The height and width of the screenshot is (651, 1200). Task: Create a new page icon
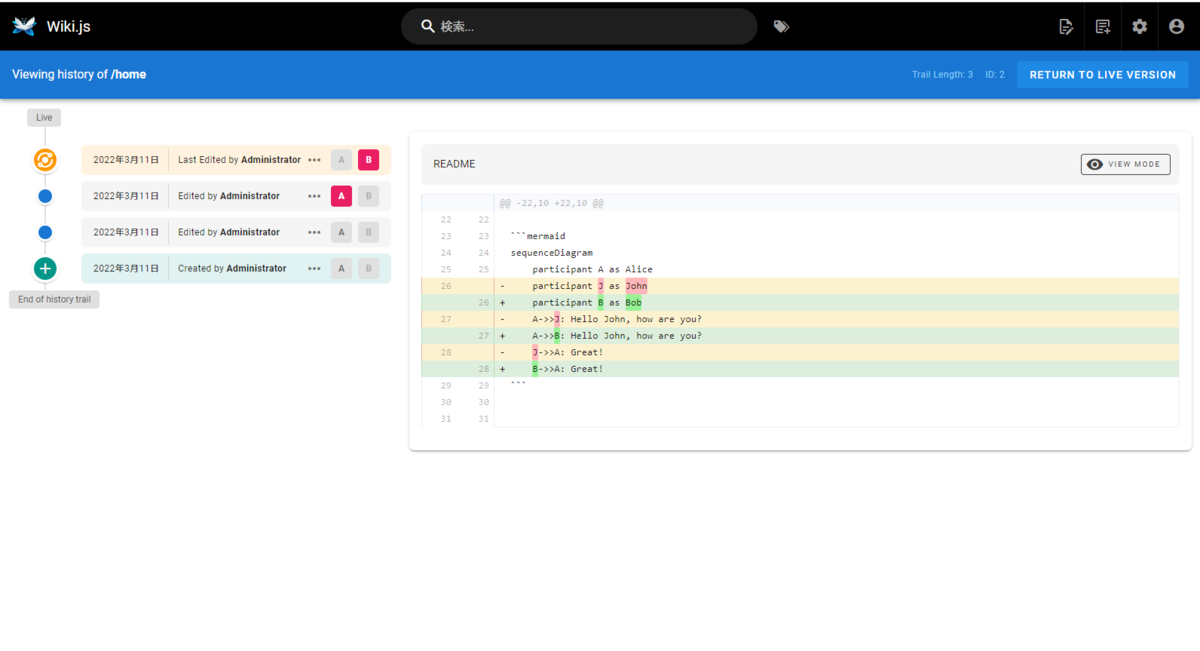pyautogui.click(x=1103, y=27)
